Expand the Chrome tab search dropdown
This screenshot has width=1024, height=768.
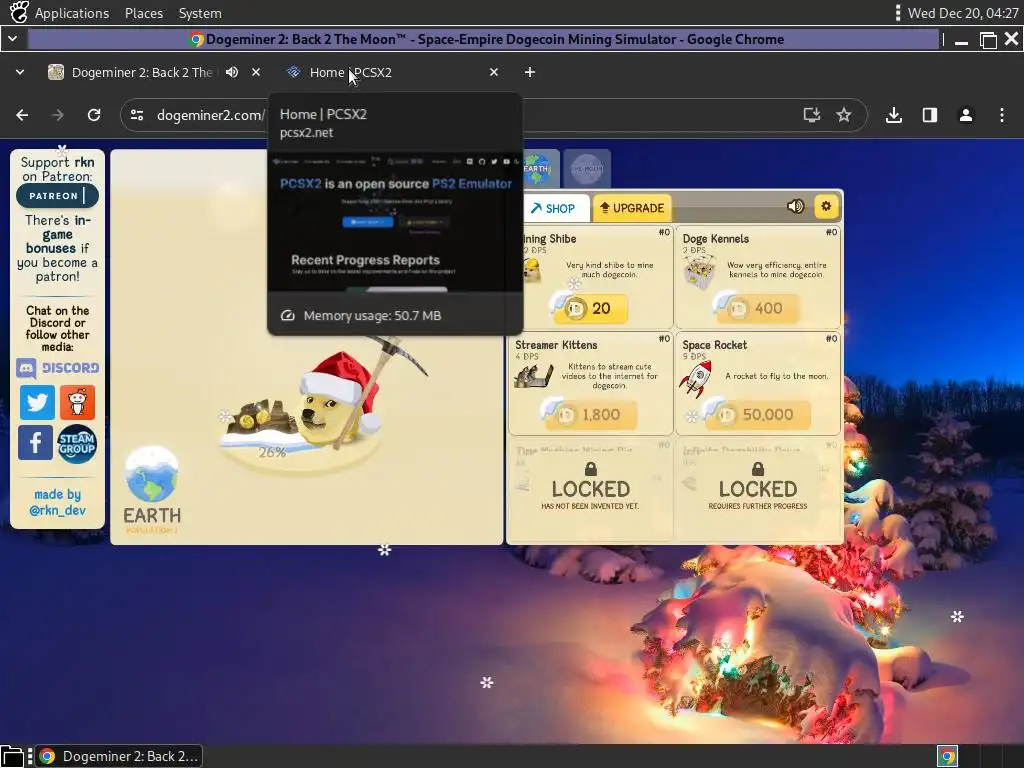click(x=20, y=72)
